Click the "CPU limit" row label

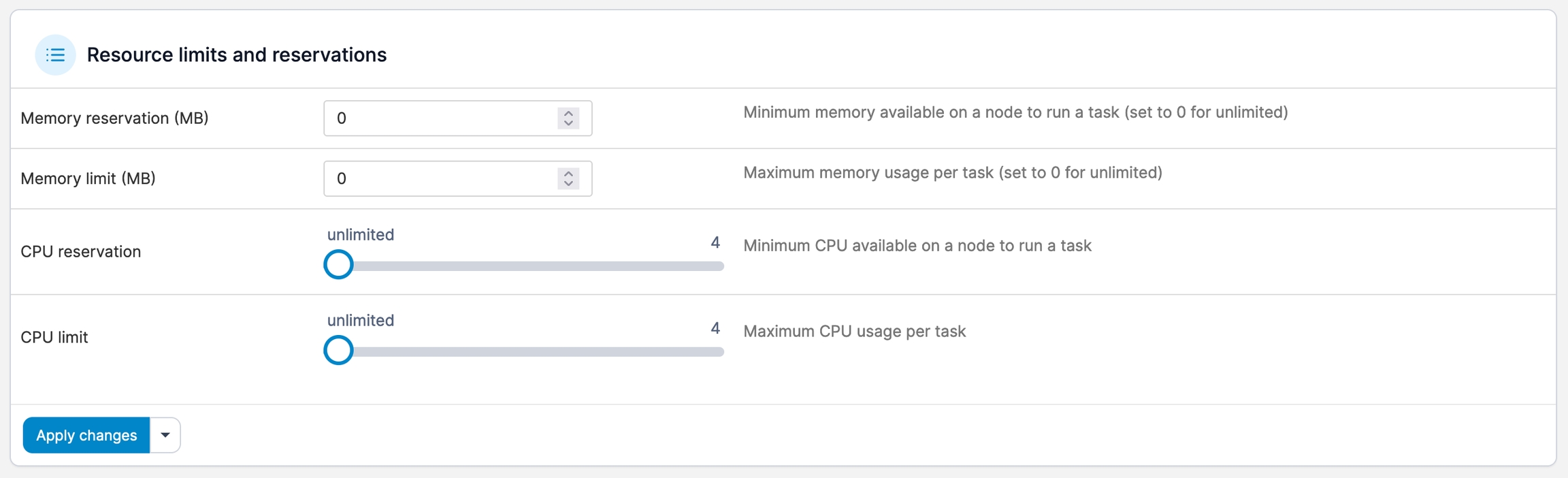(x=54, y=338)
